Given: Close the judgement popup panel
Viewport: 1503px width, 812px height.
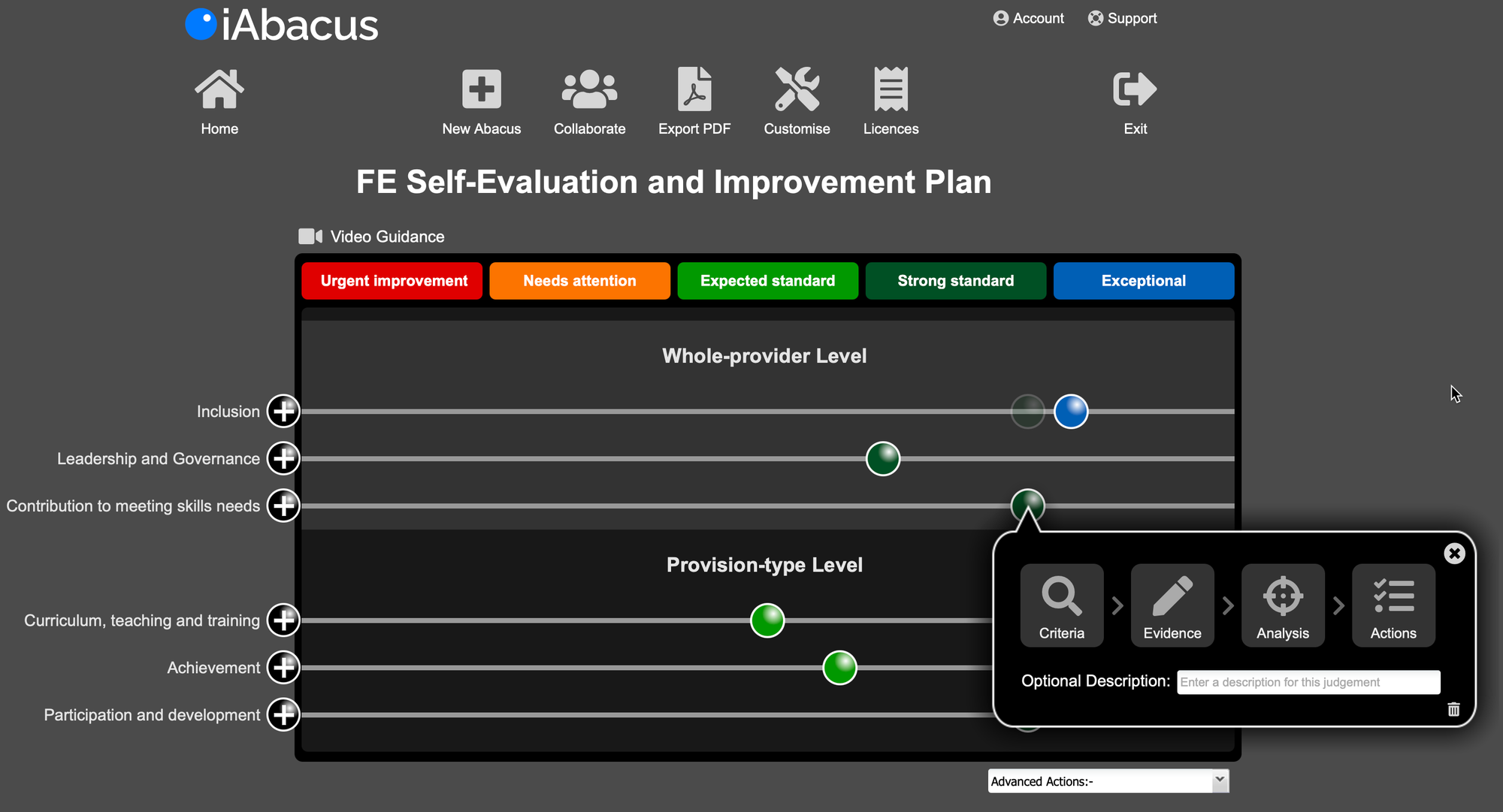Looking at the screenshot, I should [x=1454, y=554].
